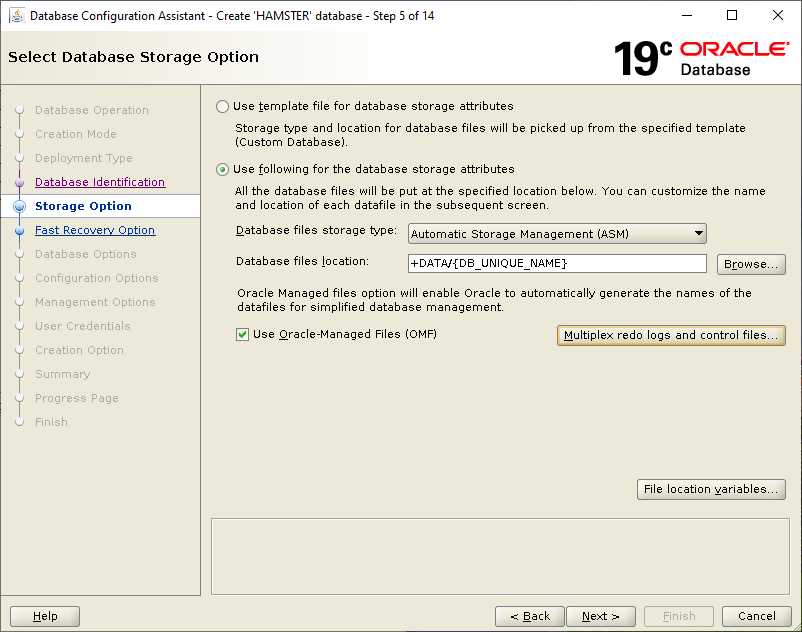The height and width of the screenshot is (632, 802).
Task: Click the 'Database files storage type:' label
Action: tap(316, 231)
